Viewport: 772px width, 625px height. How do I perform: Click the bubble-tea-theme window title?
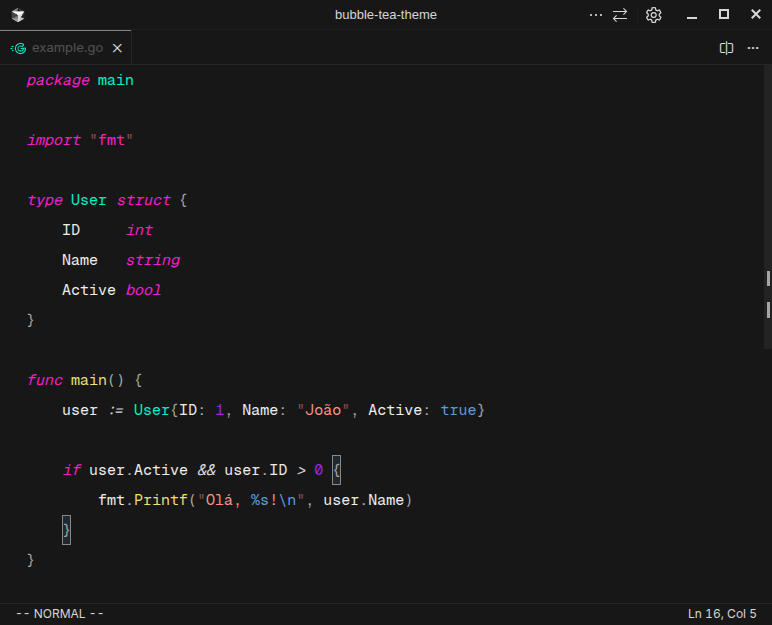pyautogui.click(x=386, y=15)
